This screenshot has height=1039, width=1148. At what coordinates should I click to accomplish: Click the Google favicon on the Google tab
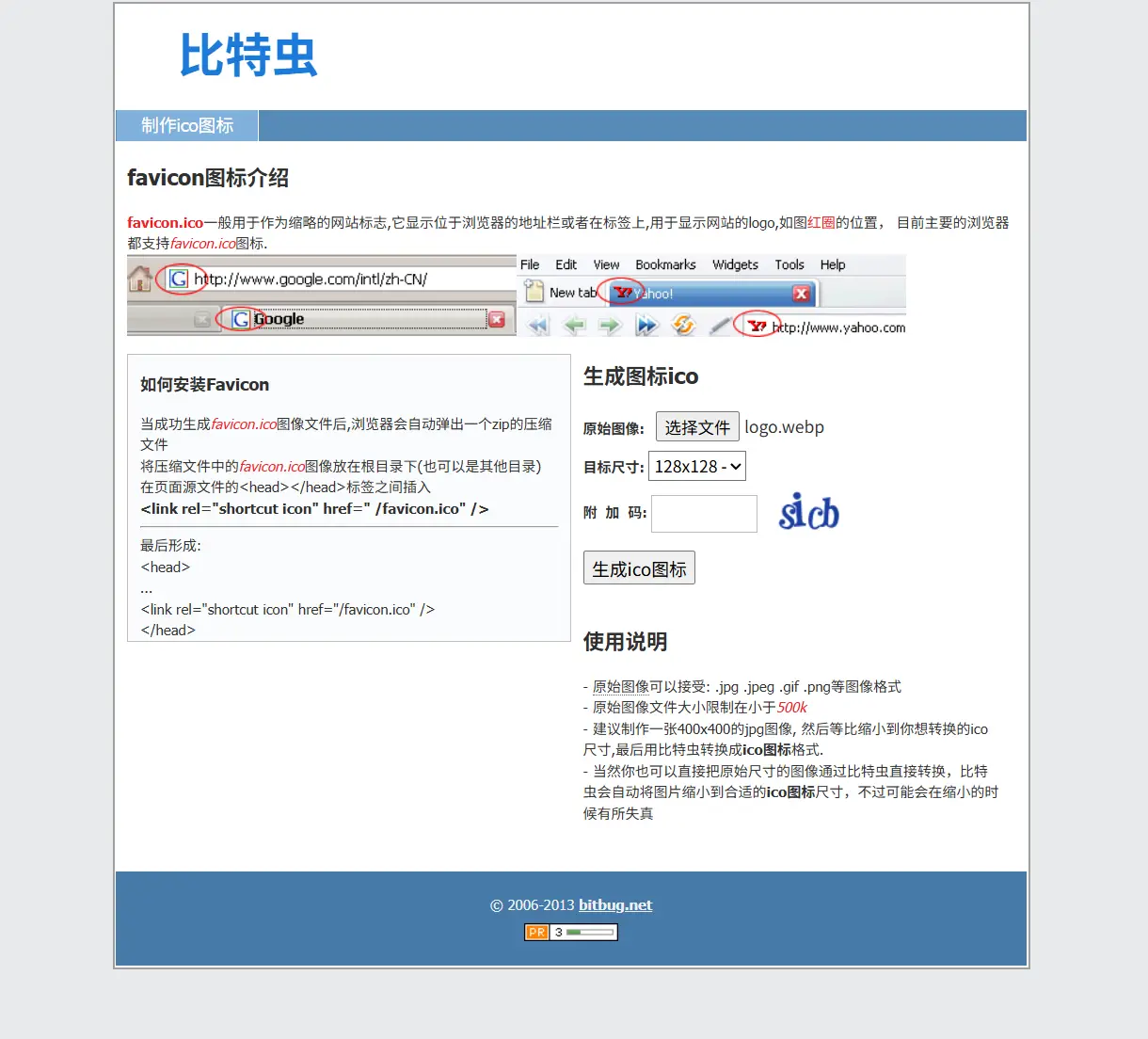pos(241,319)
